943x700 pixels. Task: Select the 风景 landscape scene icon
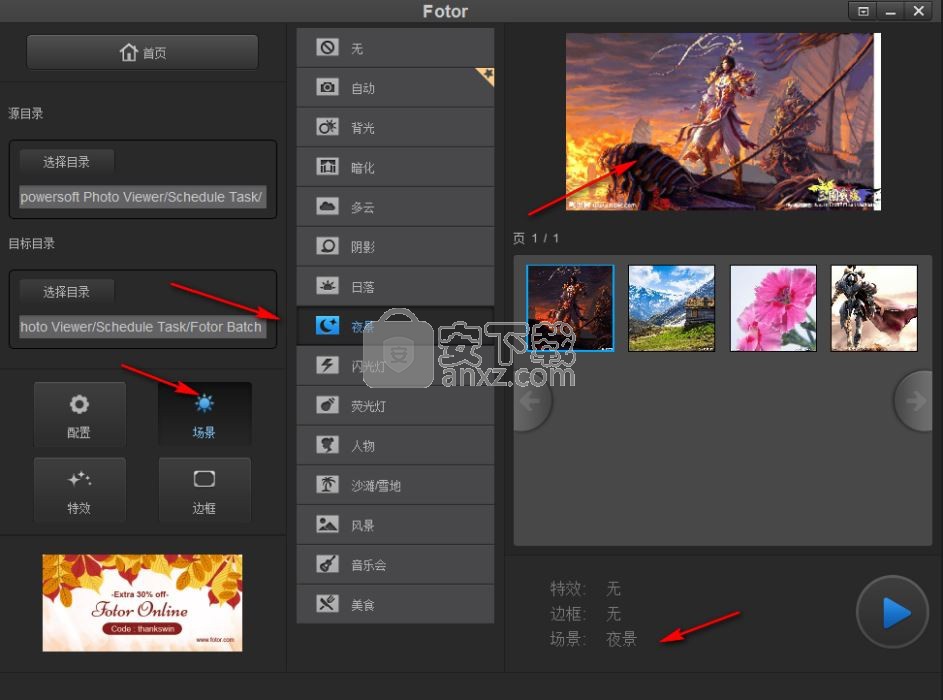tap(327, 524)
